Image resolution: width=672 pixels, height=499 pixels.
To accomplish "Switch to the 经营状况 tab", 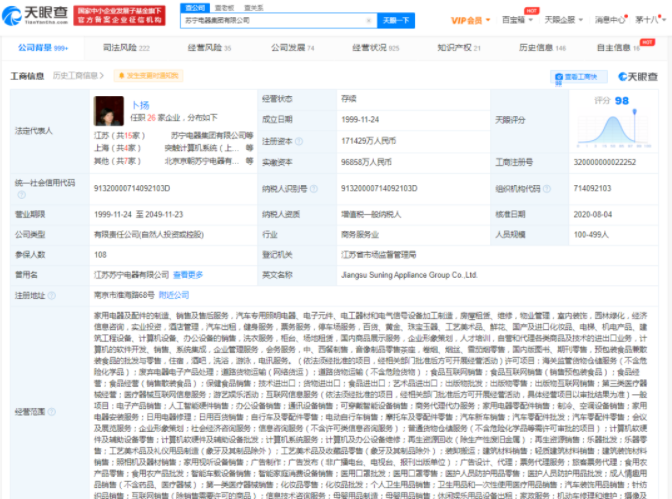I will tap(375, 48).
